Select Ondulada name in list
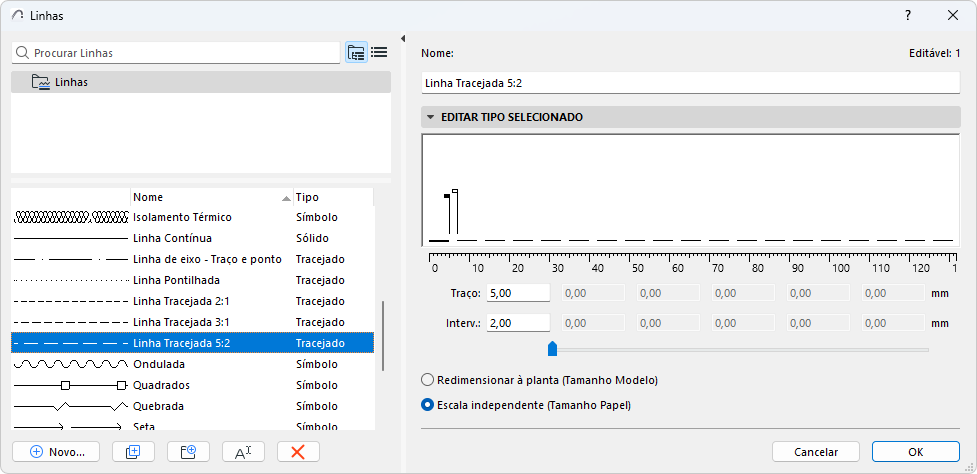 tap(159, 364)
